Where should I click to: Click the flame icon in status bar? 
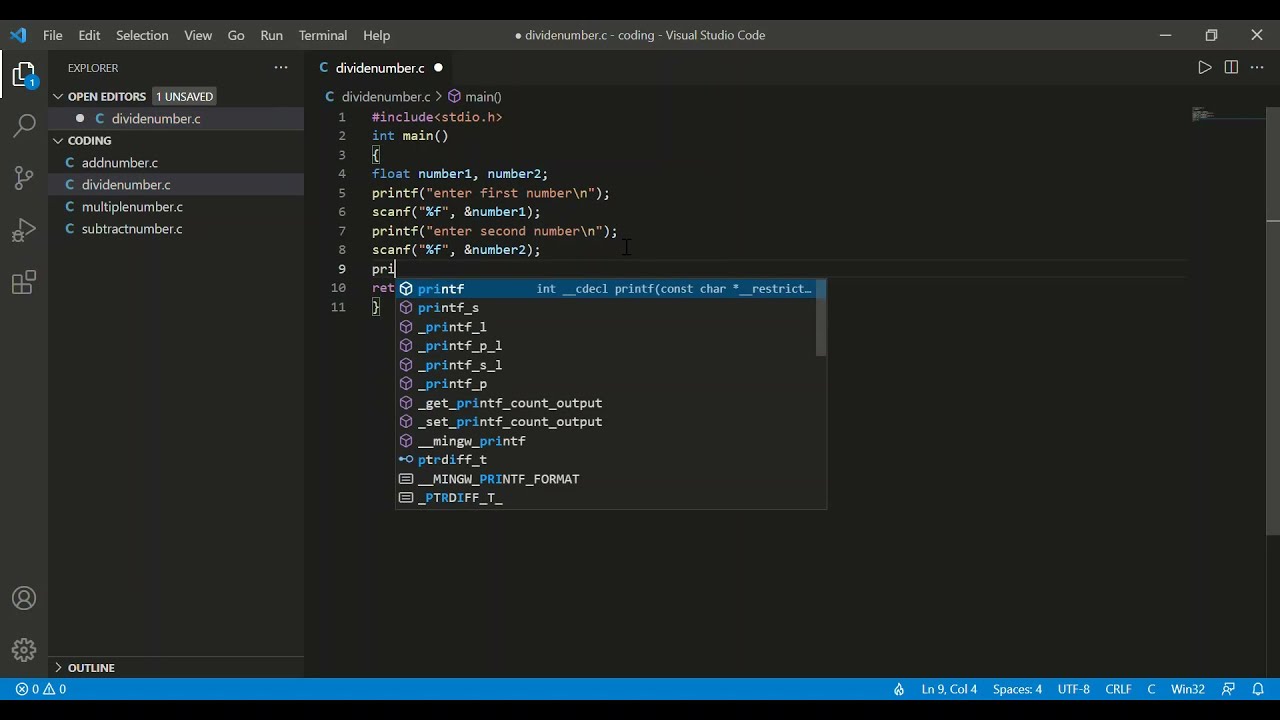pyautogui.click(x=899, y=689)
